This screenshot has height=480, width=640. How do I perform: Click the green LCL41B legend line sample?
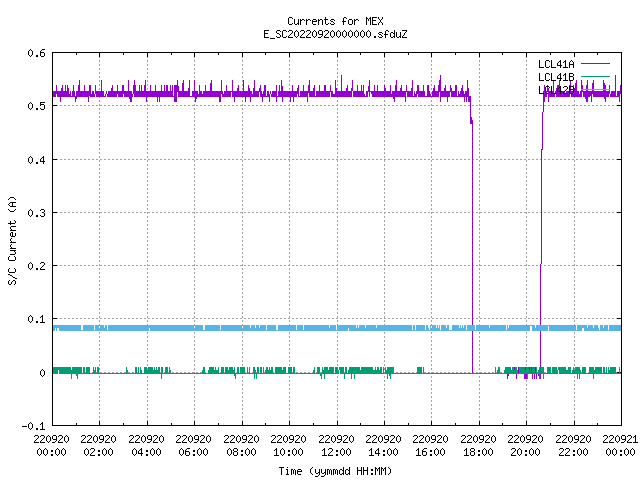coord(595,76)
